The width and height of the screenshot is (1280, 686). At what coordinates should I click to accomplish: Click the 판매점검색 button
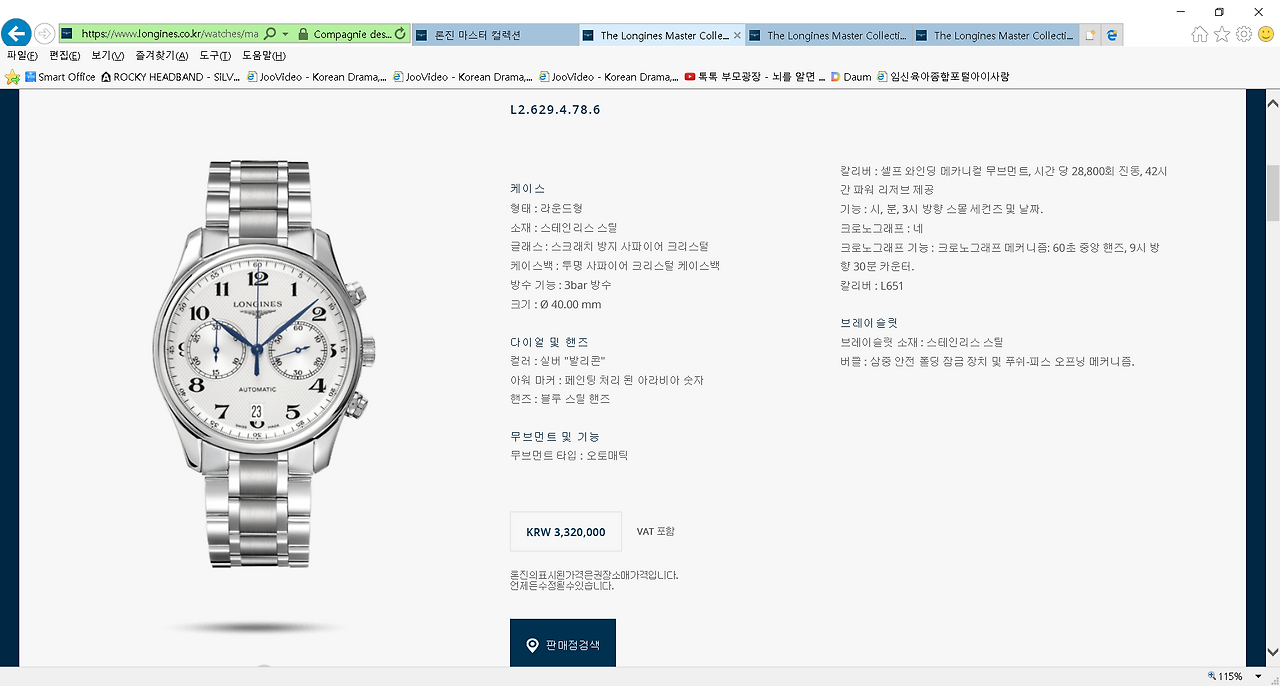tap(563, 645)
